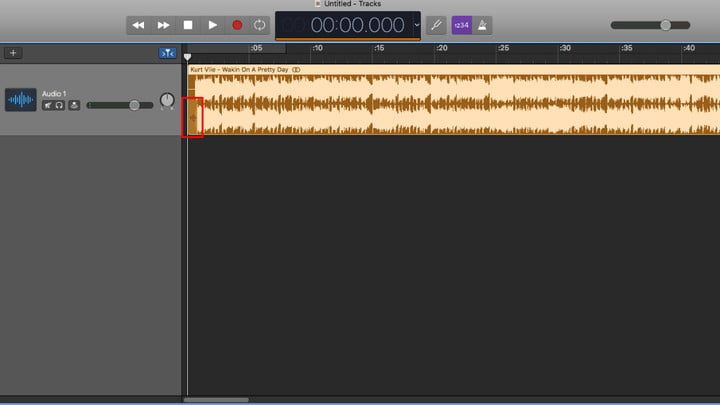Click the Audio 1 pan knob
Image resolution: width=720 pixels, height=405 pixels.
(166, 101)
